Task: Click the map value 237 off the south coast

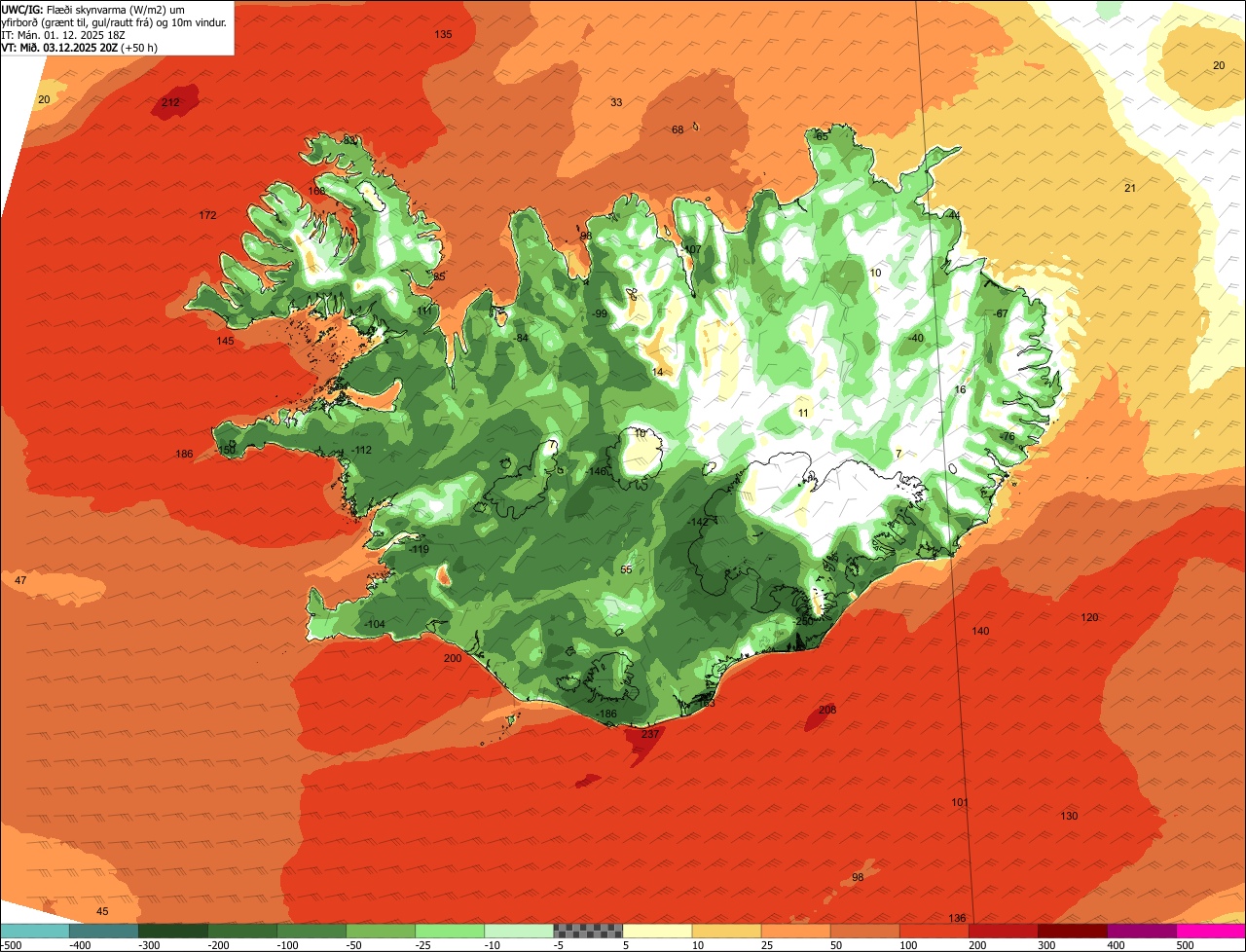Action: tap(651, 735)
